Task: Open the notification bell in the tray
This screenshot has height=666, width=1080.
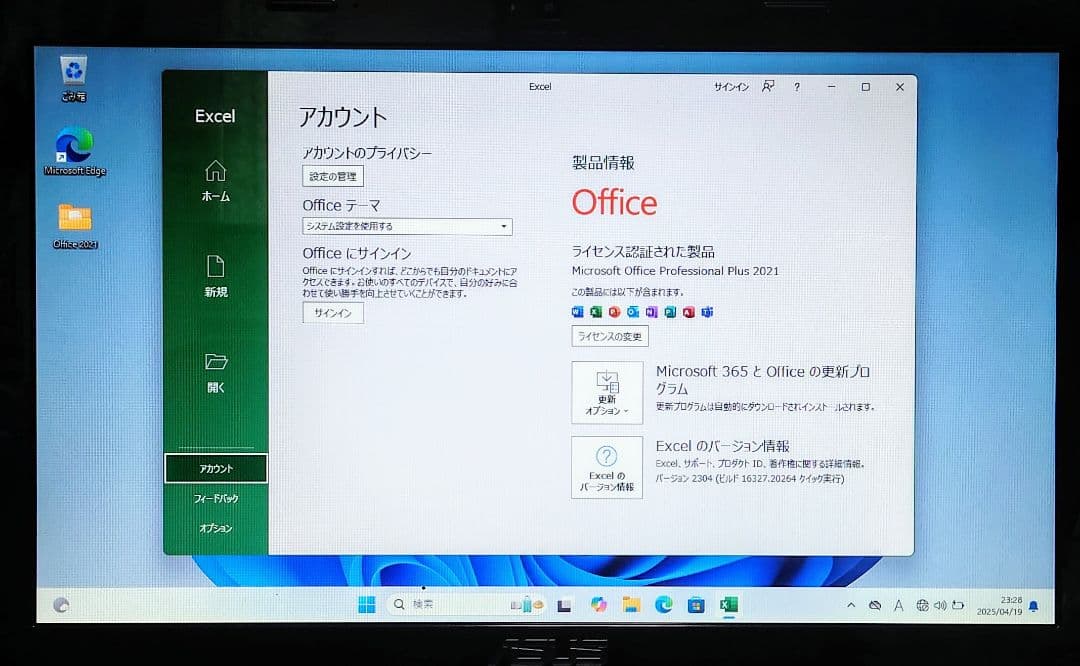Action: (x=1033, y=607)
